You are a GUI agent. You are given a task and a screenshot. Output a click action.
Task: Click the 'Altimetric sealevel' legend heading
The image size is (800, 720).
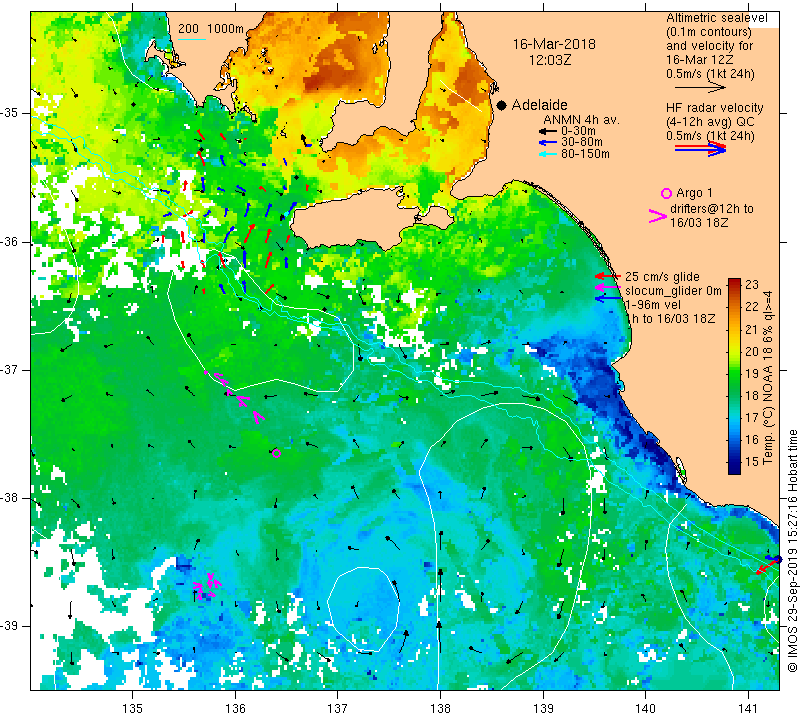(x=716, y=18)
